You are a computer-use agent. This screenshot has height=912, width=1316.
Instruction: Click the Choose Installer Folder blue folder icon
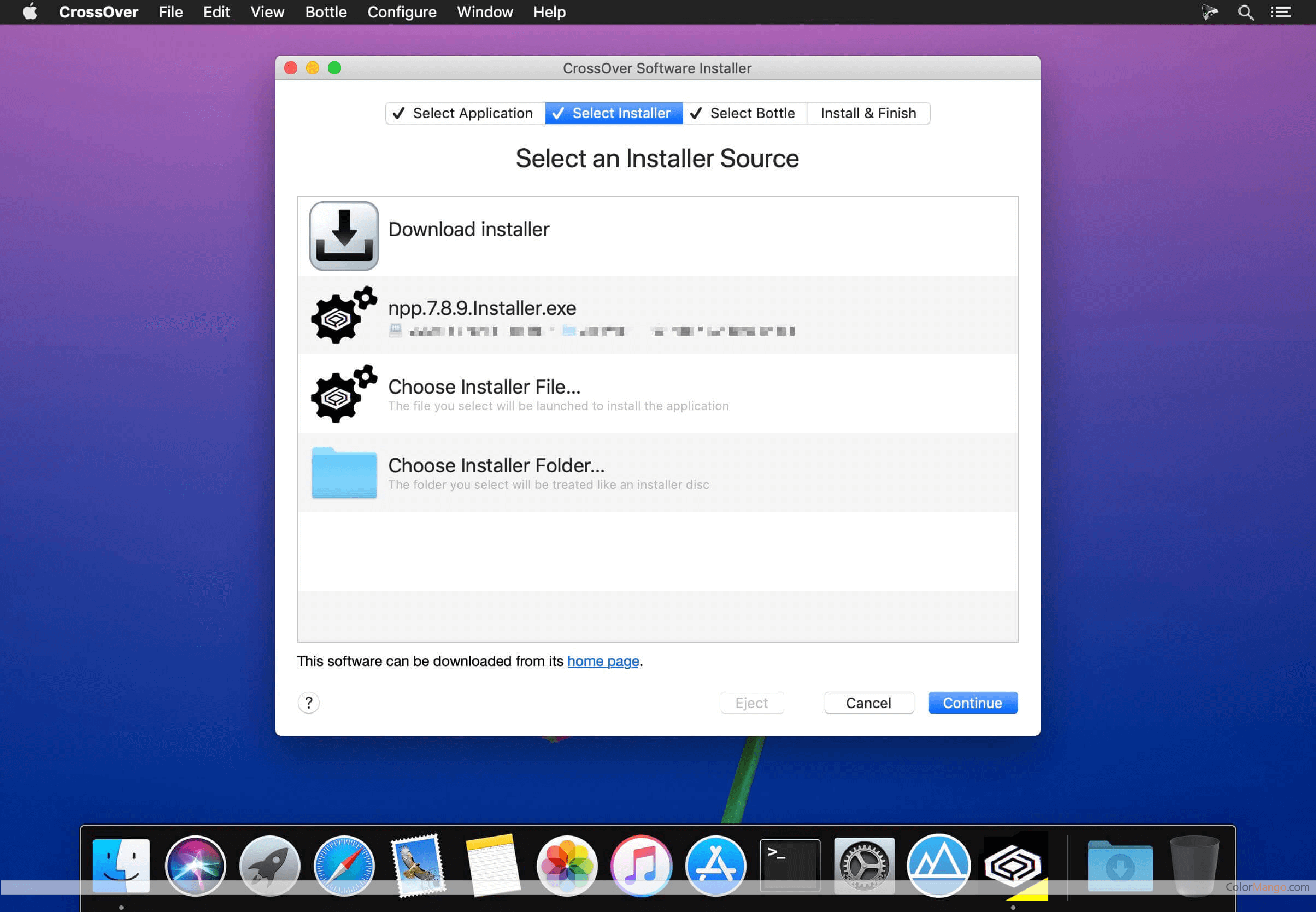[x=344, y=472]
